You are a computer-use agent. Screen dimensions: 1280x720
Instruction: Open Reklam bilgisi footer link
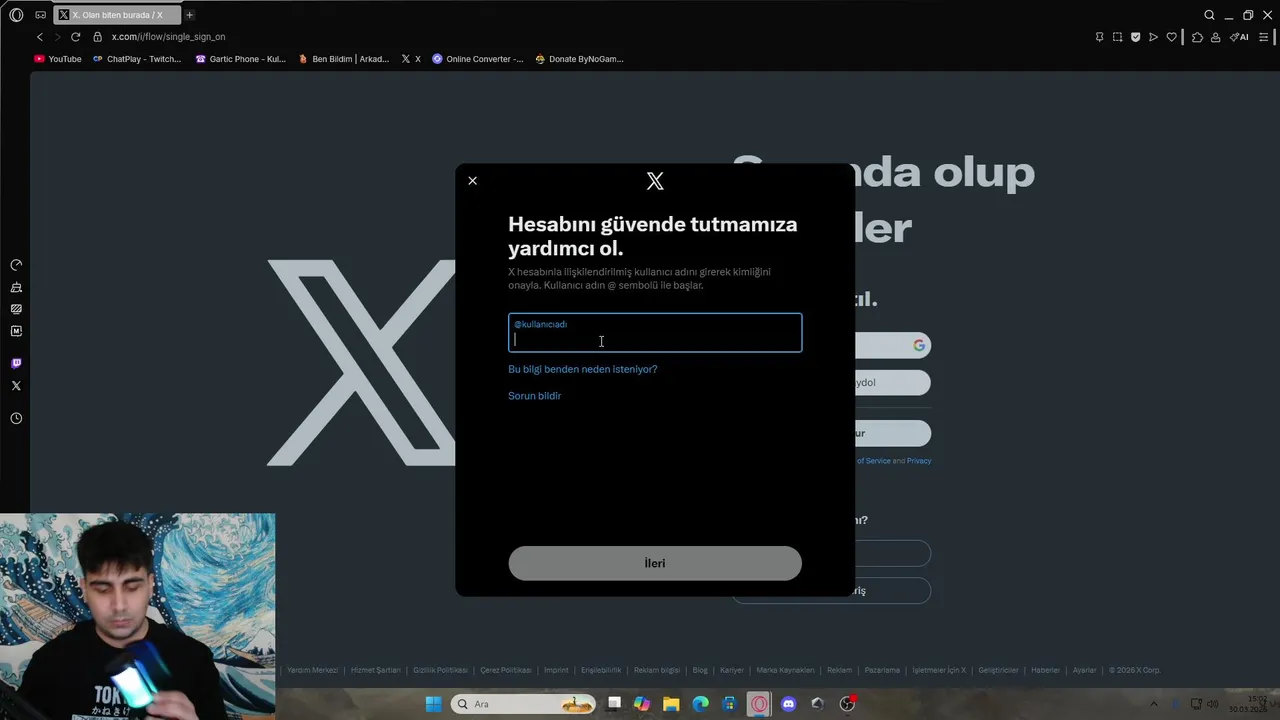tap(657, 670)
